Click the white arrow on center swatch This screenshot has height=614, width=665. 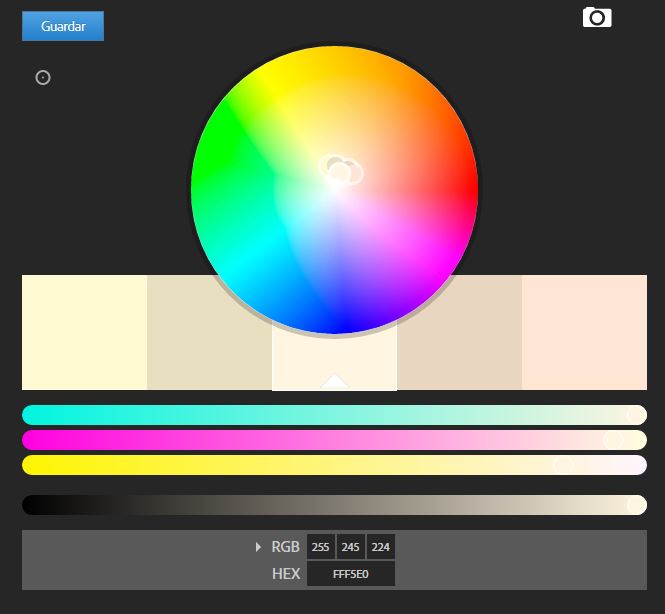pos(335,381)
